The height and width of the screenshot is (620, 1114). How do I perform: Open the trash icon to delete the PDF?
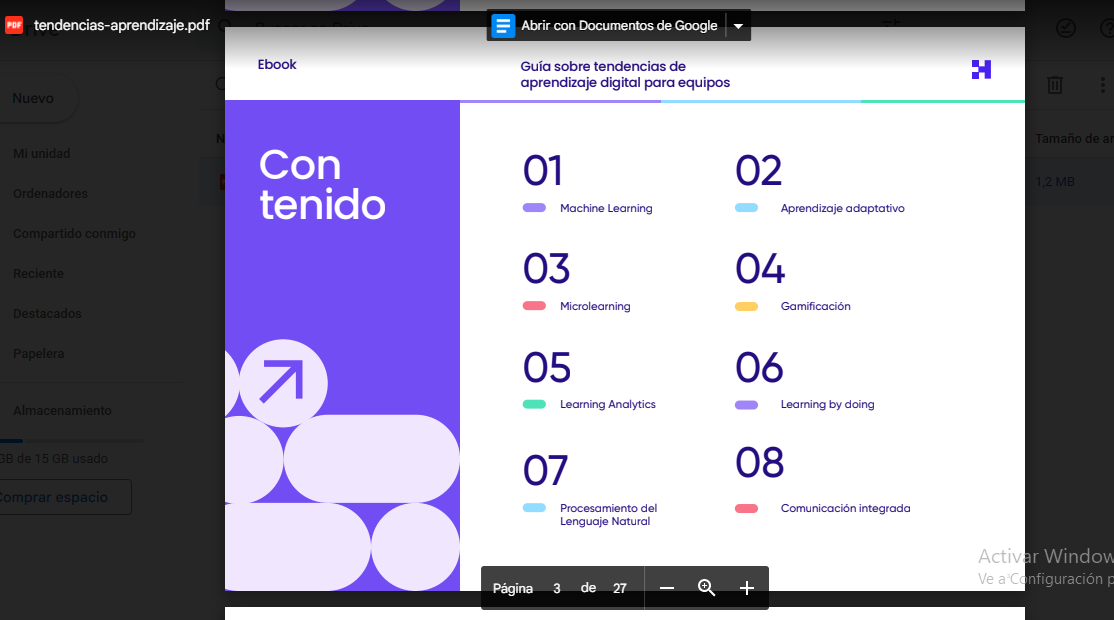coord(1055,85)
